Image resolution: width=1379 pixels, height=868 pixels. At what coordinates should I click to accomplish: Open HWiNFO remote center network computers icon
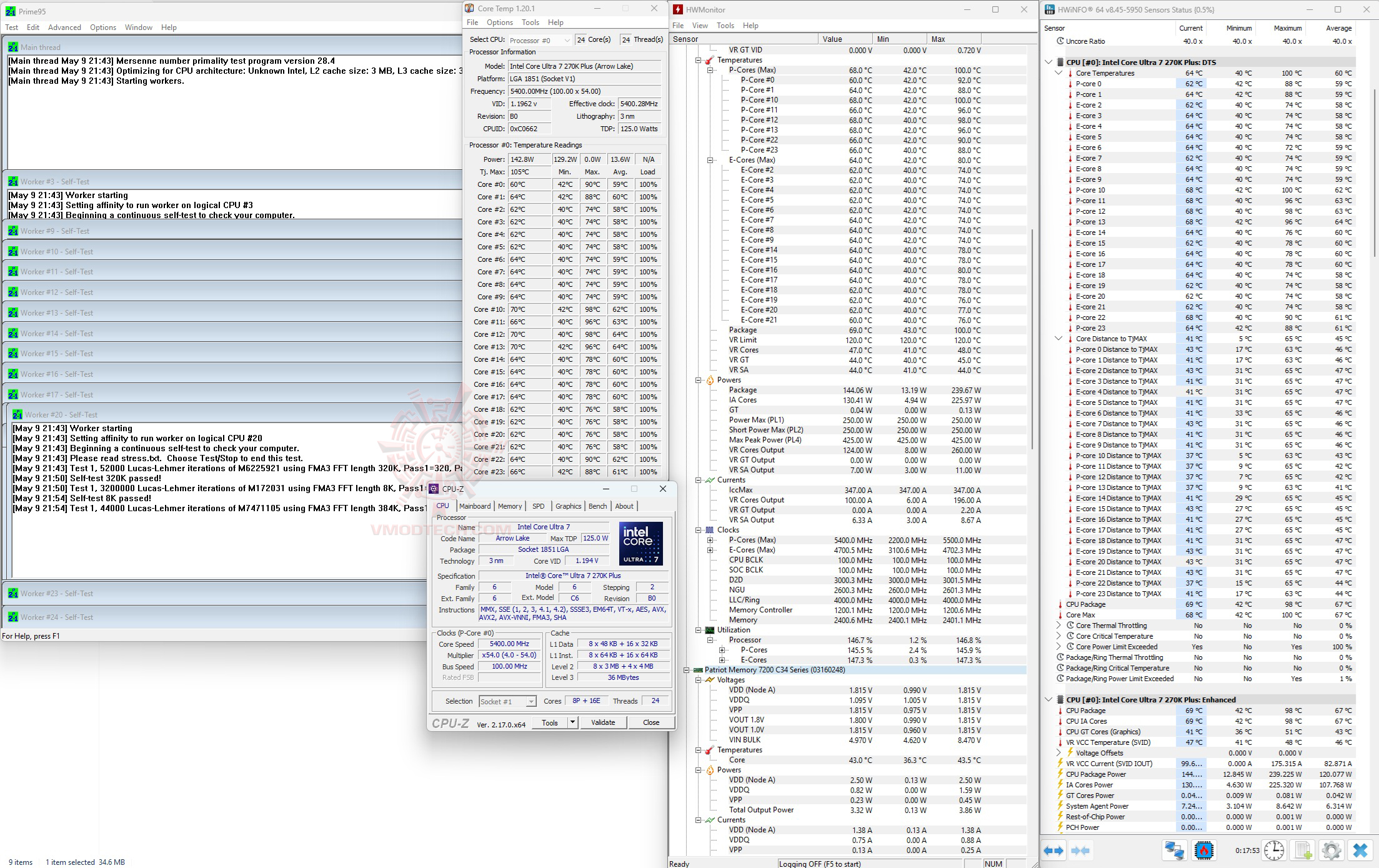pyautogui.click(x=1174, y=851)
